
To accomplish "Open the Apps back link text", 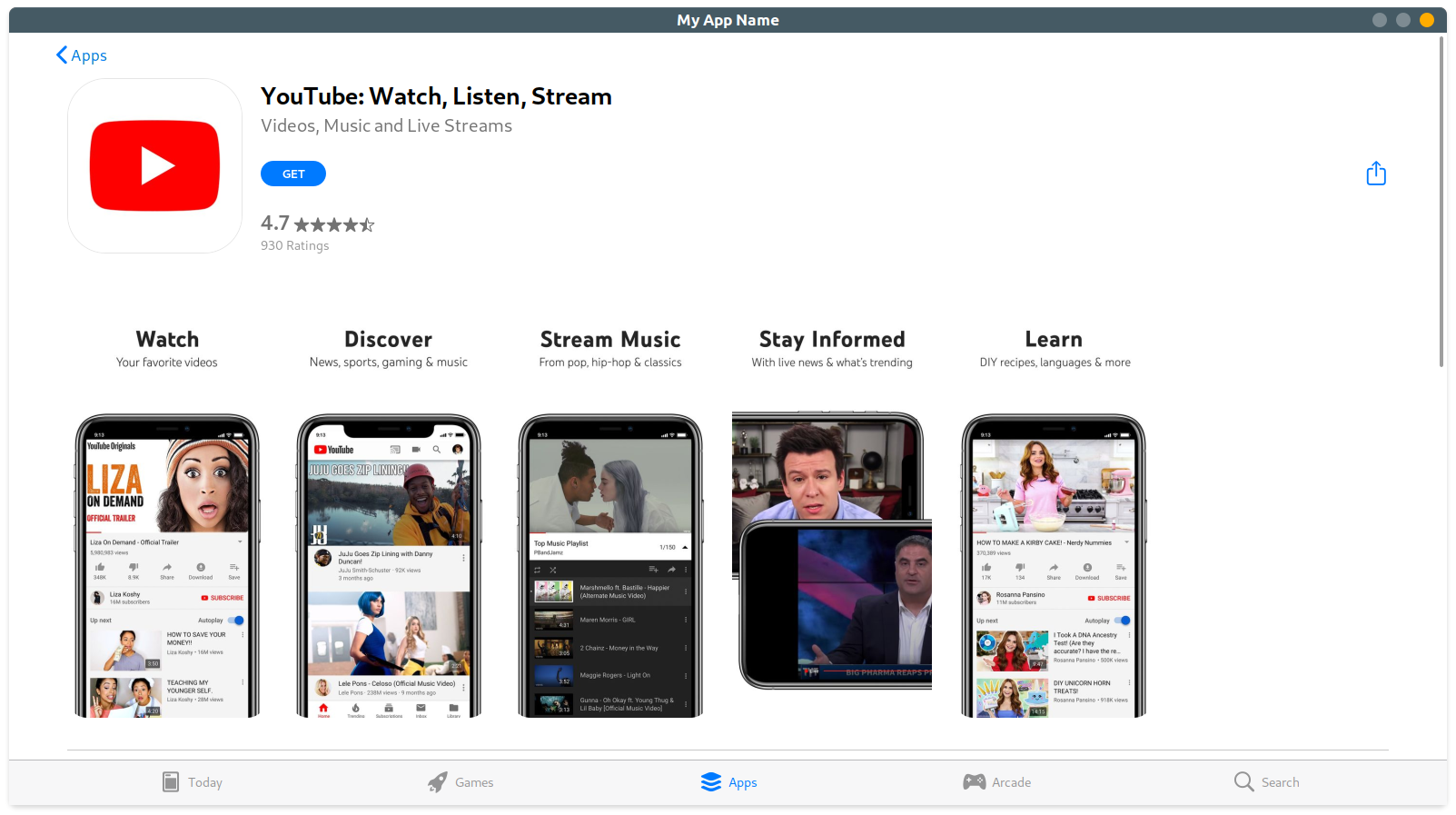I will tap(89, 55).
